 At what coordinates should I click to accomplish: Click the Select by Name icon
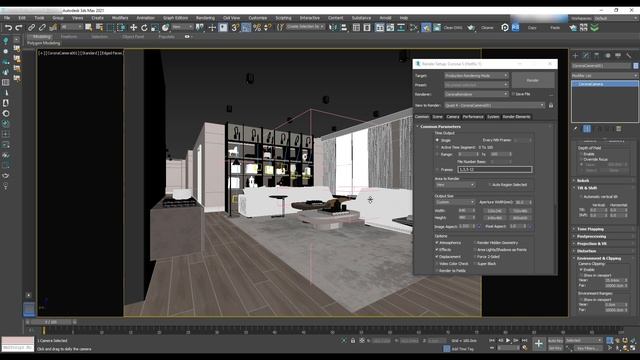(x=99, y=27)
